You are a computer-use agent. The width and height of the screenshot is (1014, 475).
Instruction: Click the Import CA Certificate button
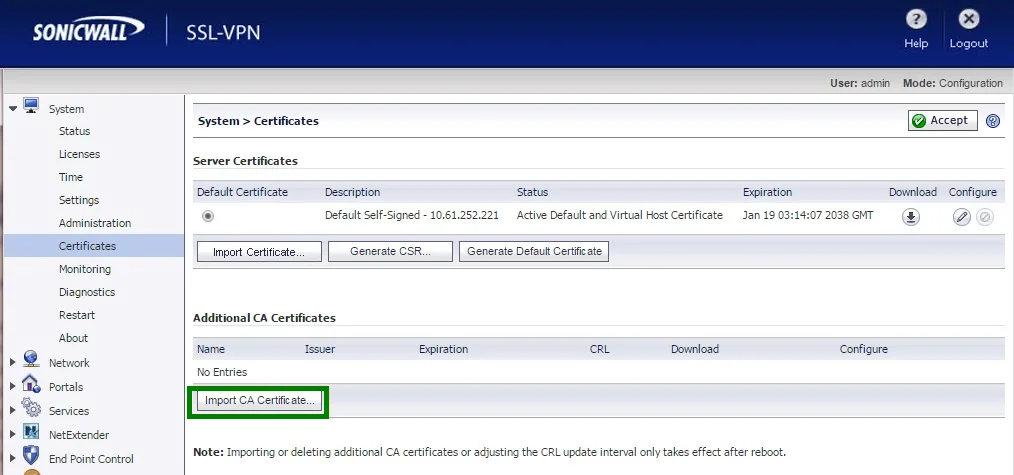260,401
